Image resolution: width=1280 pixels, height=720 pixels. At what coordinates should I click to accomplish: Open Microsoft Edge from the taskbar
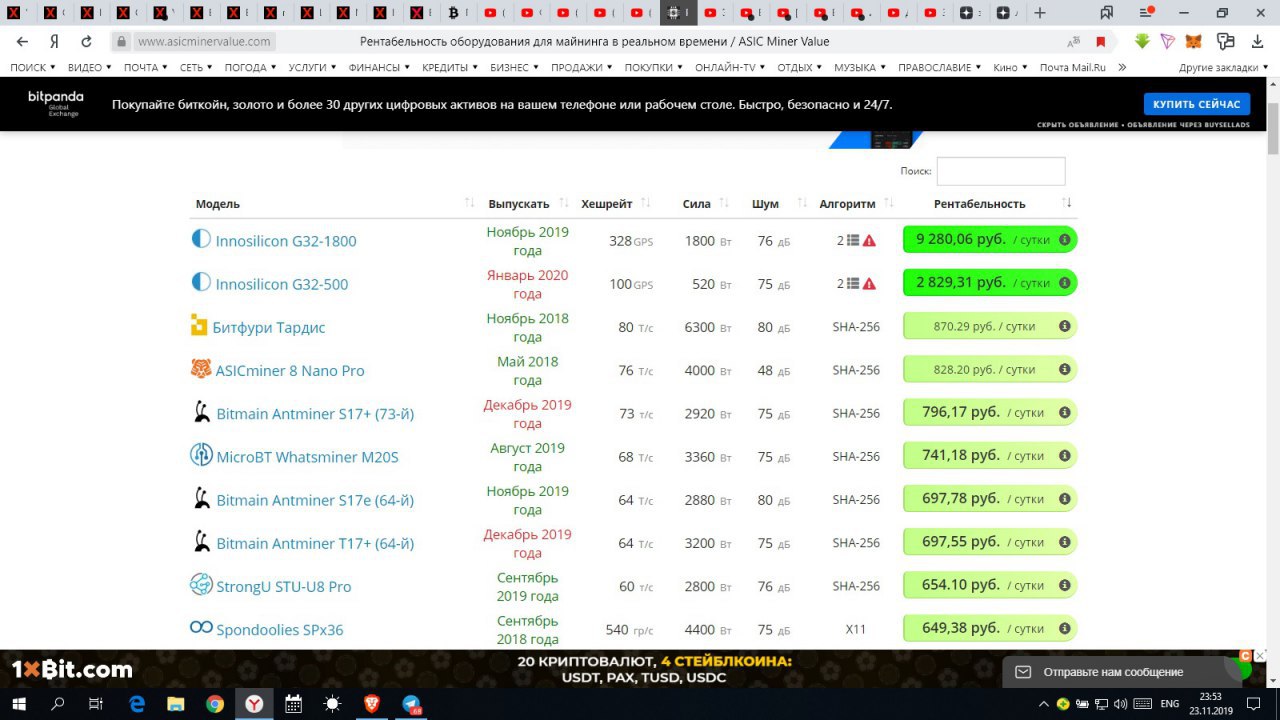[x=136, y=703]
